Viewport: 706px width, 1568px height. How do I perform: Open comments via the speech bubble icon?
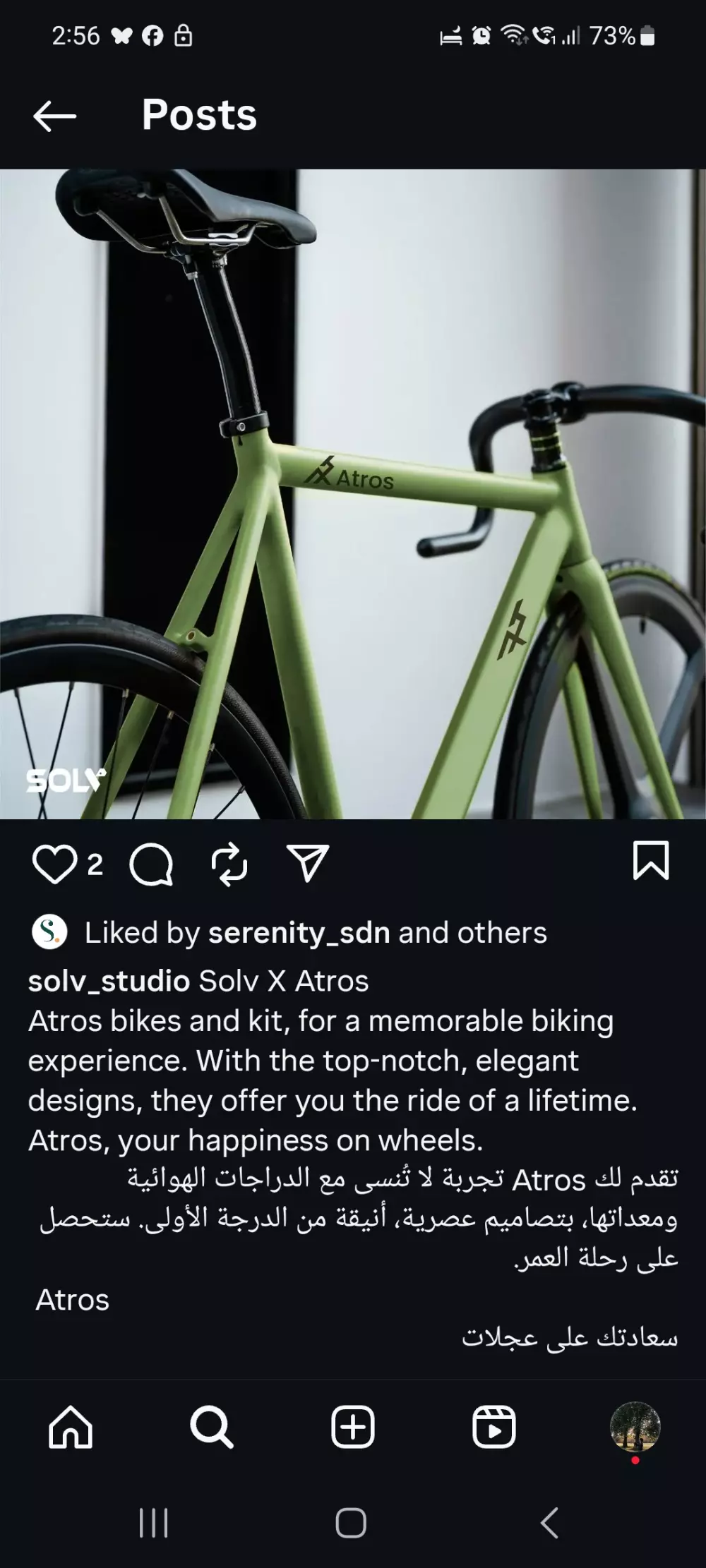151,864
